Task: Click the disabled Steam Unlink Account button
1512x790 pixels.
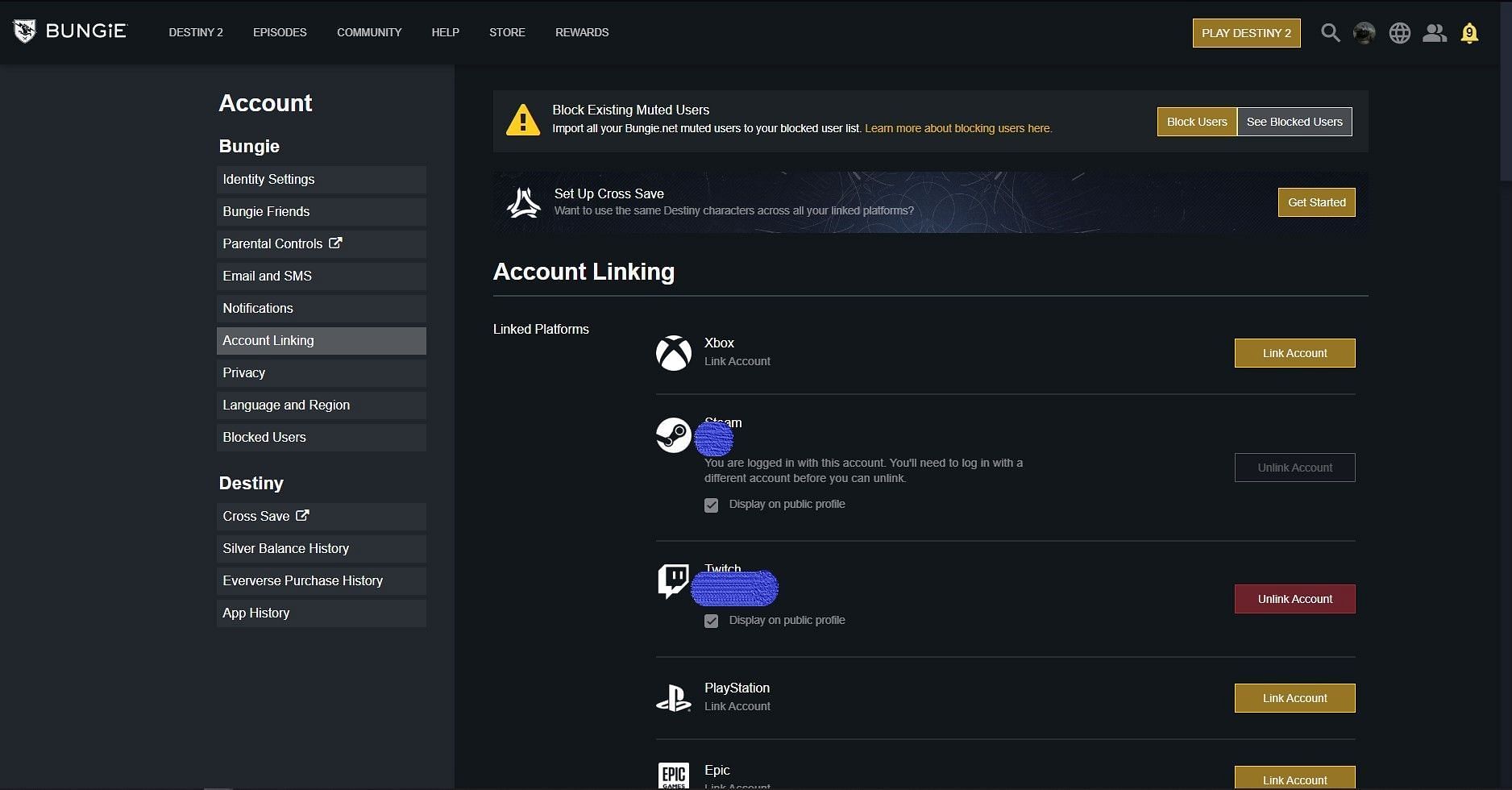Action: [1294, 468]
